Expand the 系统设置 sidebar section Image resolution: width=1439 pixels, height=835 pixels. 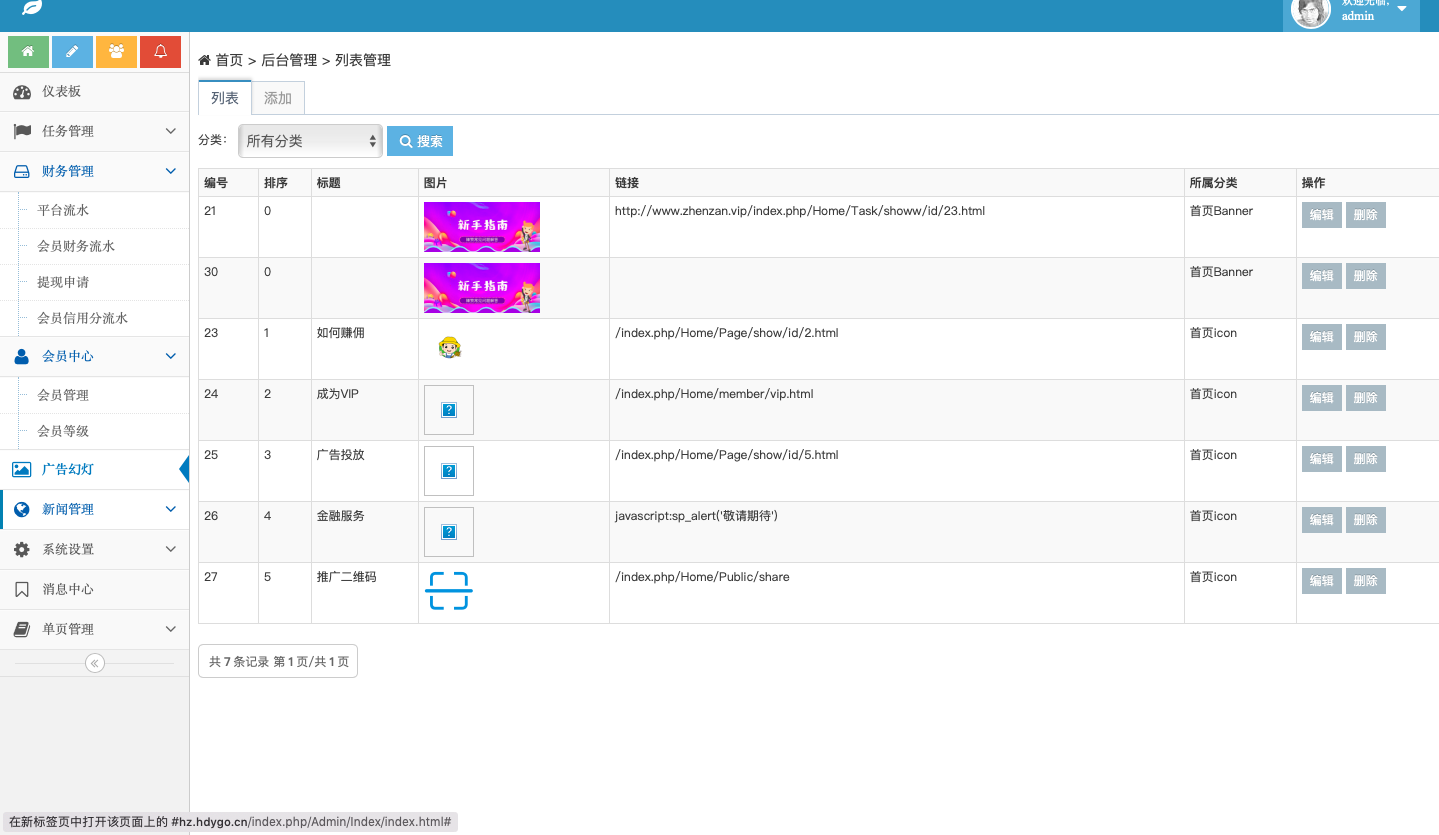pos(94,549)
